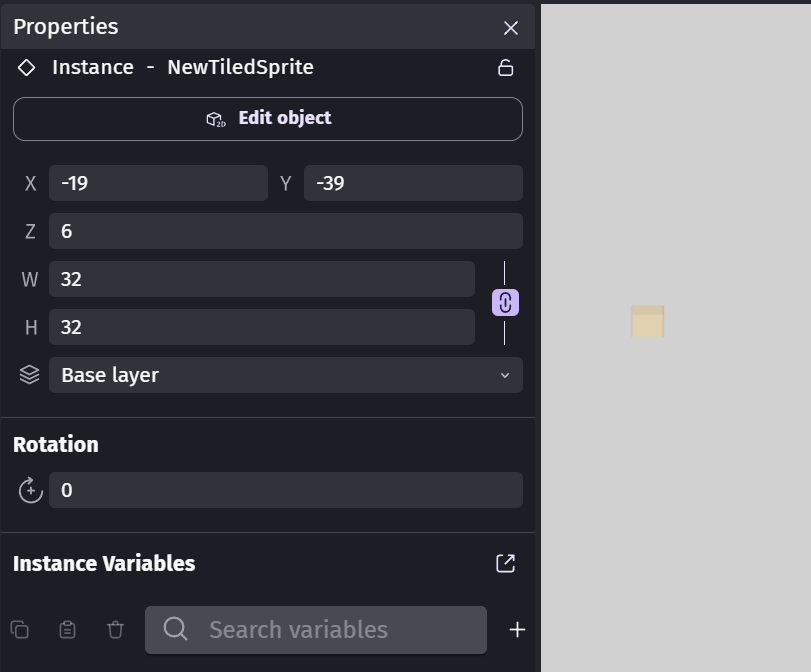Open the Base layer dropdown
This screenshot has width=811, height=672.
285,375
